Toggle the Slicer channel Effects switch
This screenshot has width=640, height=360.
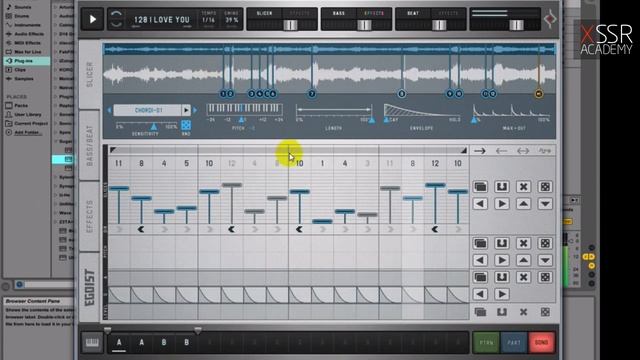pyautogui.click(x=300, y=13)
